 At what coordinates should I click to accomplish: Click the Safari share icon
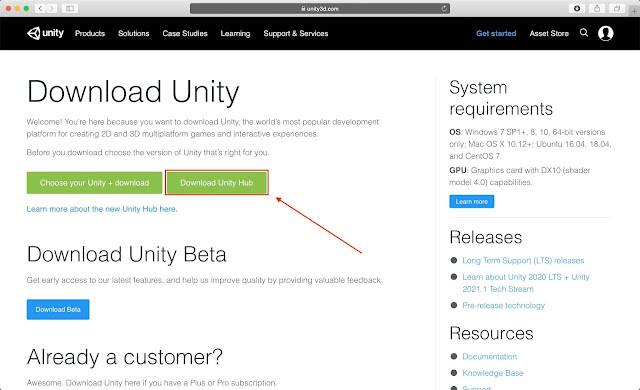point(597,8)
